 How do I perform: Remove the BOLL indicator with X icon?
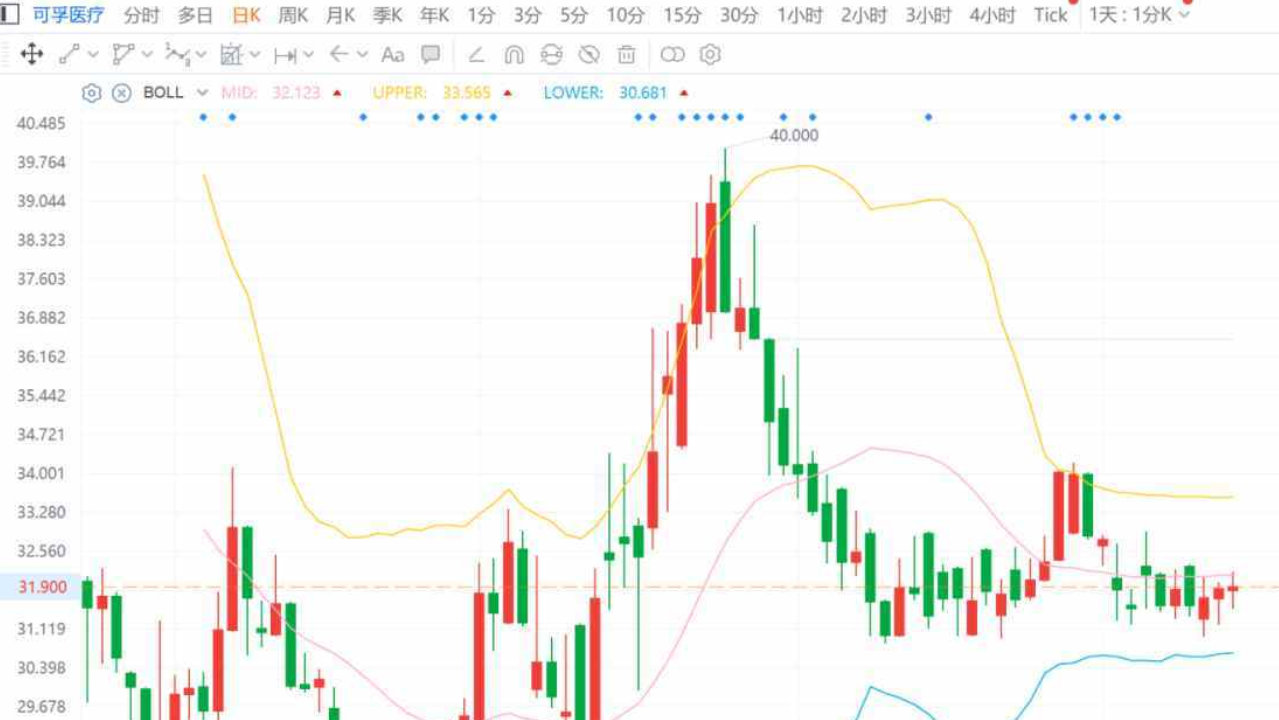point(121,93)
